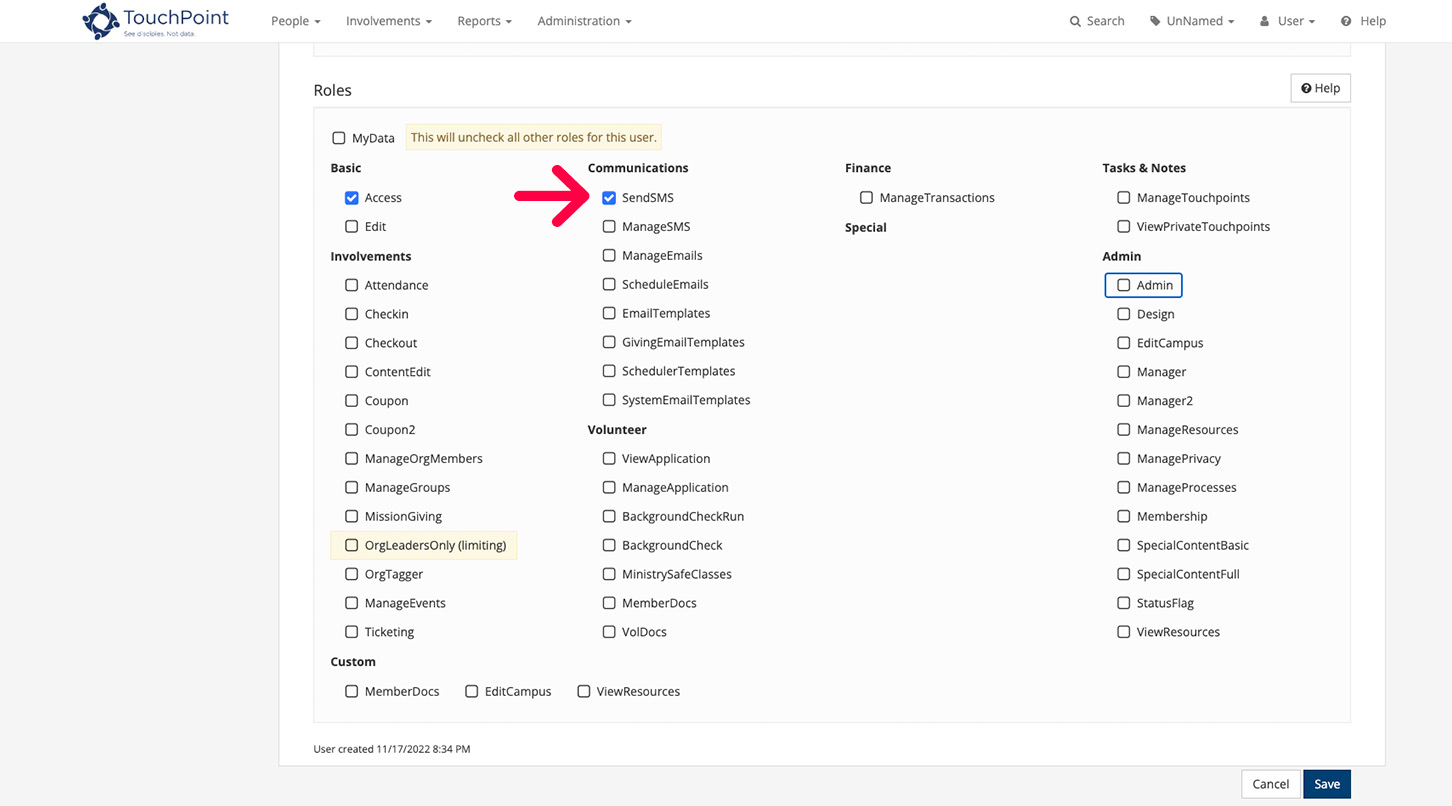Uncheck the SendSMS role
This screenshot has height=806, width=1452.
[609, 197]
